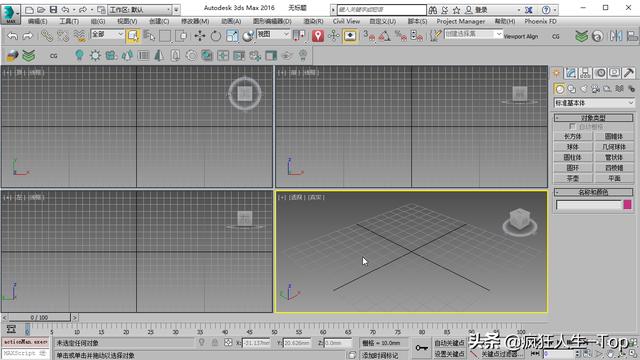
Task: Create a Box primitive using the top-left object button
Action: pos(573,136)
